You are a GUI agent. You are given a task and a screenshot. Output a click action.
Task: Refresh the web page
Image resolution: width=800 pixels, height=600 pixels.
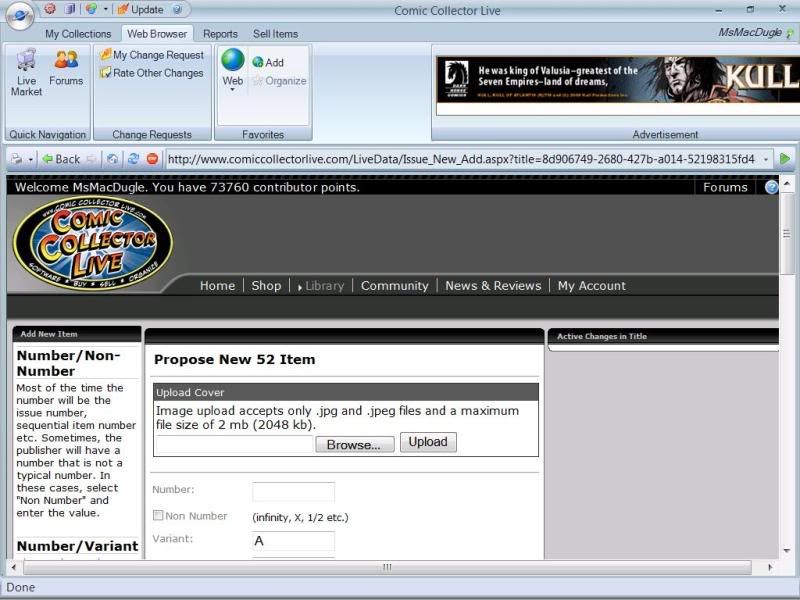133,159
